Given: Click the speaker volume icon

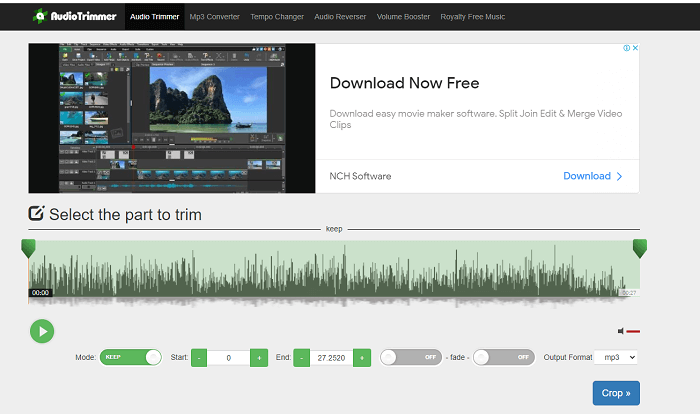Looking at the screenshot, I should coord(621,331).
